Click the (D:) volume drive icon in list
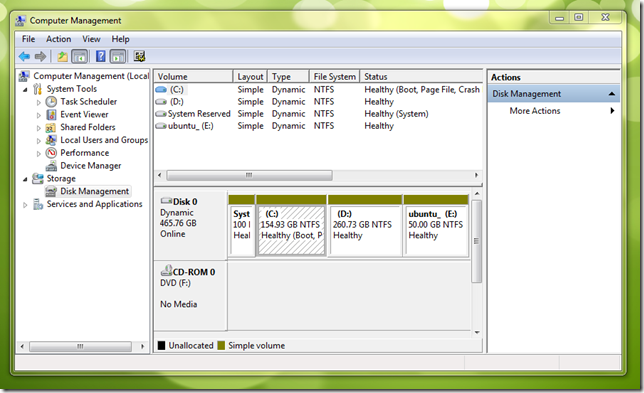Screen dimensions: 644x393 [161, 101]
